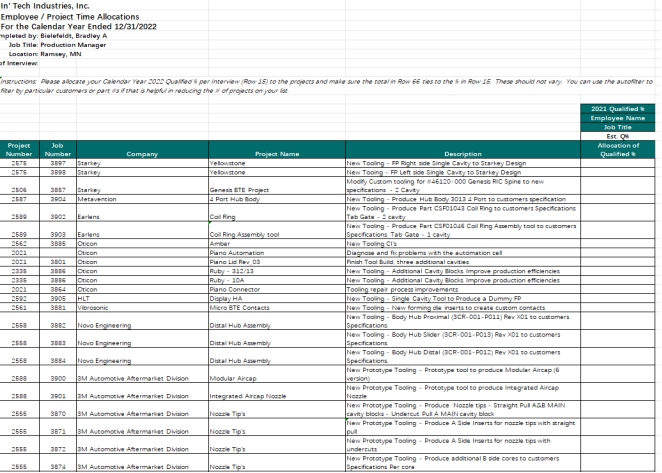This screenshot has width=662, height=473.
Task: Select the 'In' Tech Industries, Inc.' title cell
Action: click(x=45, y=6)
